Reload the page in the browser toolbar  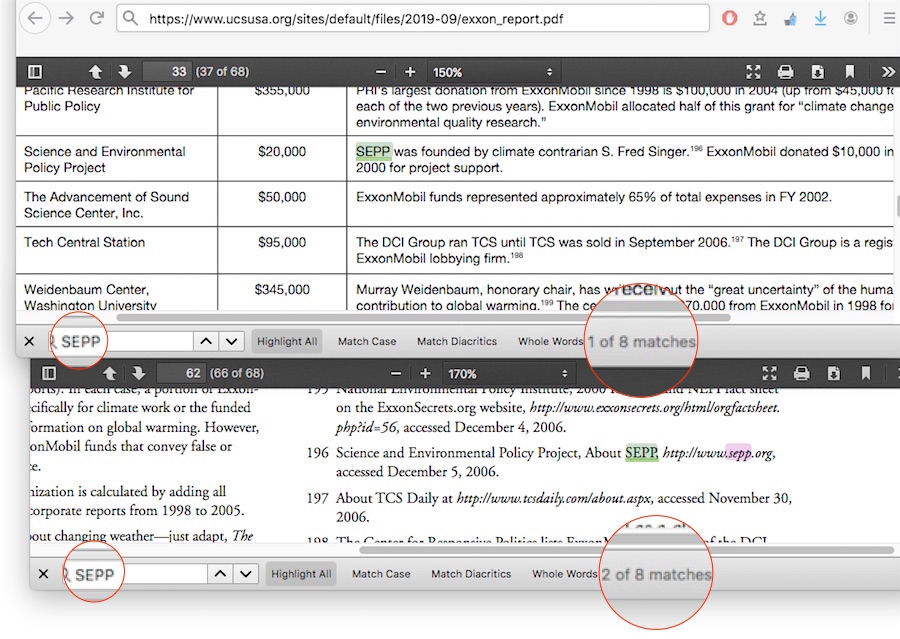97,18
